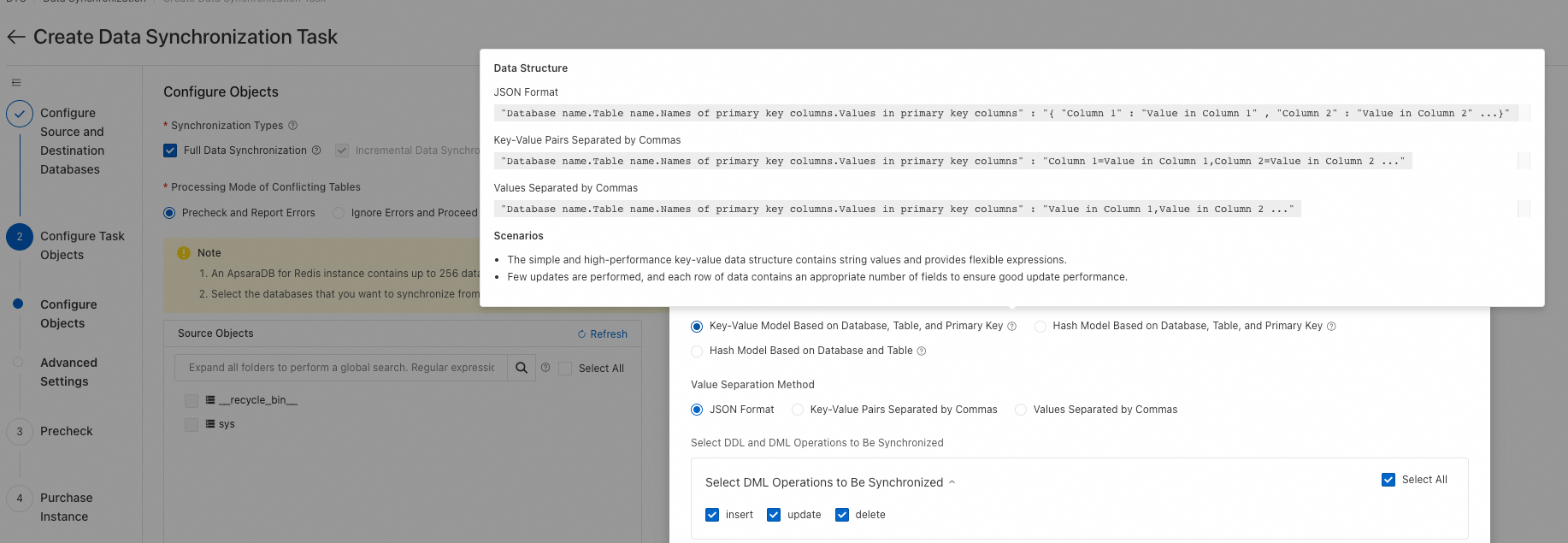Click the Key-Value Pairs code example in tooltip

click(x=952, y=161)
